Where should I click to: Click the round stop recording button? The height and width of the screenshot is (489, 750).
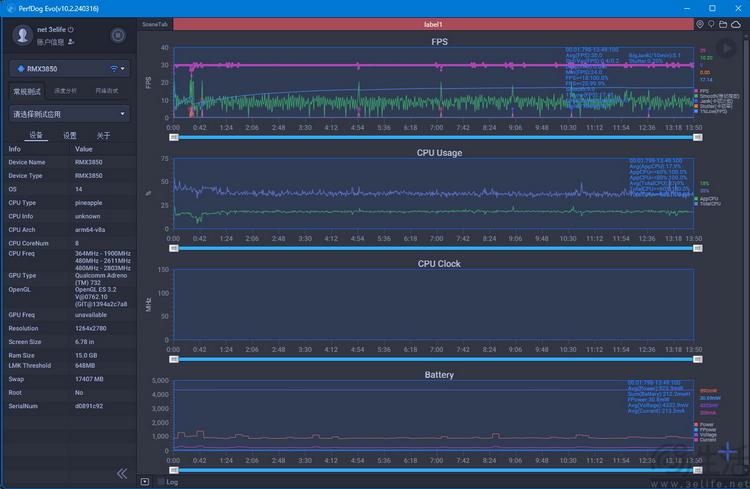tap(118, 35)
